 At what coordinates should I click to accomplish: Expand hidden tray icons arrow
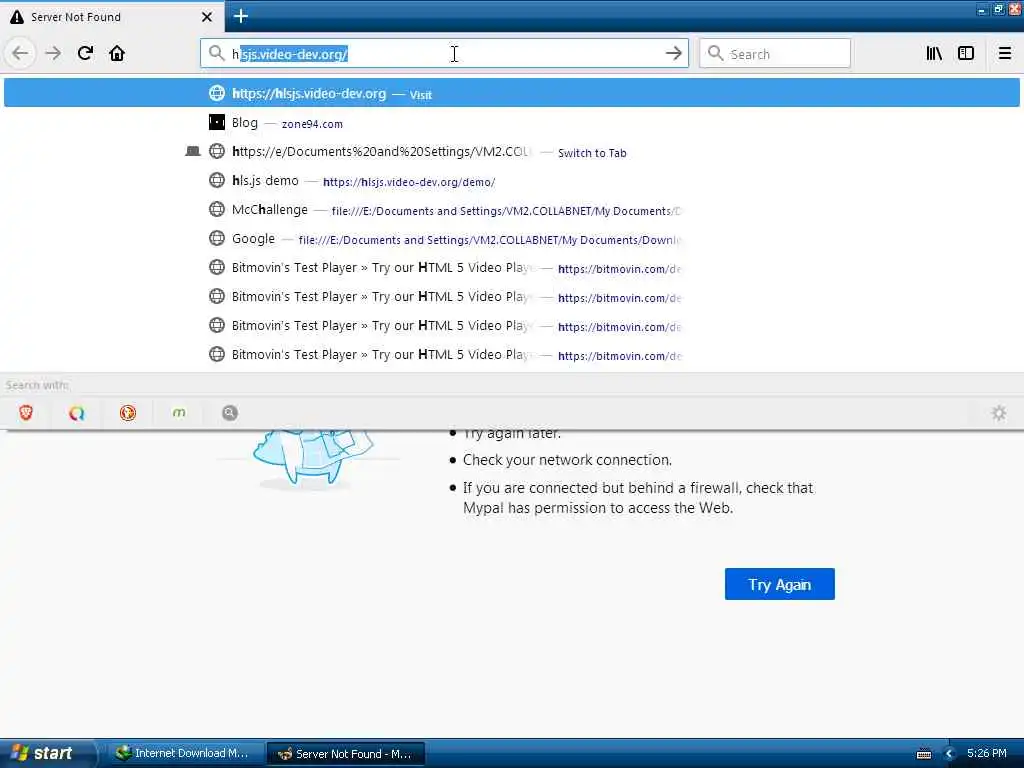950,754
